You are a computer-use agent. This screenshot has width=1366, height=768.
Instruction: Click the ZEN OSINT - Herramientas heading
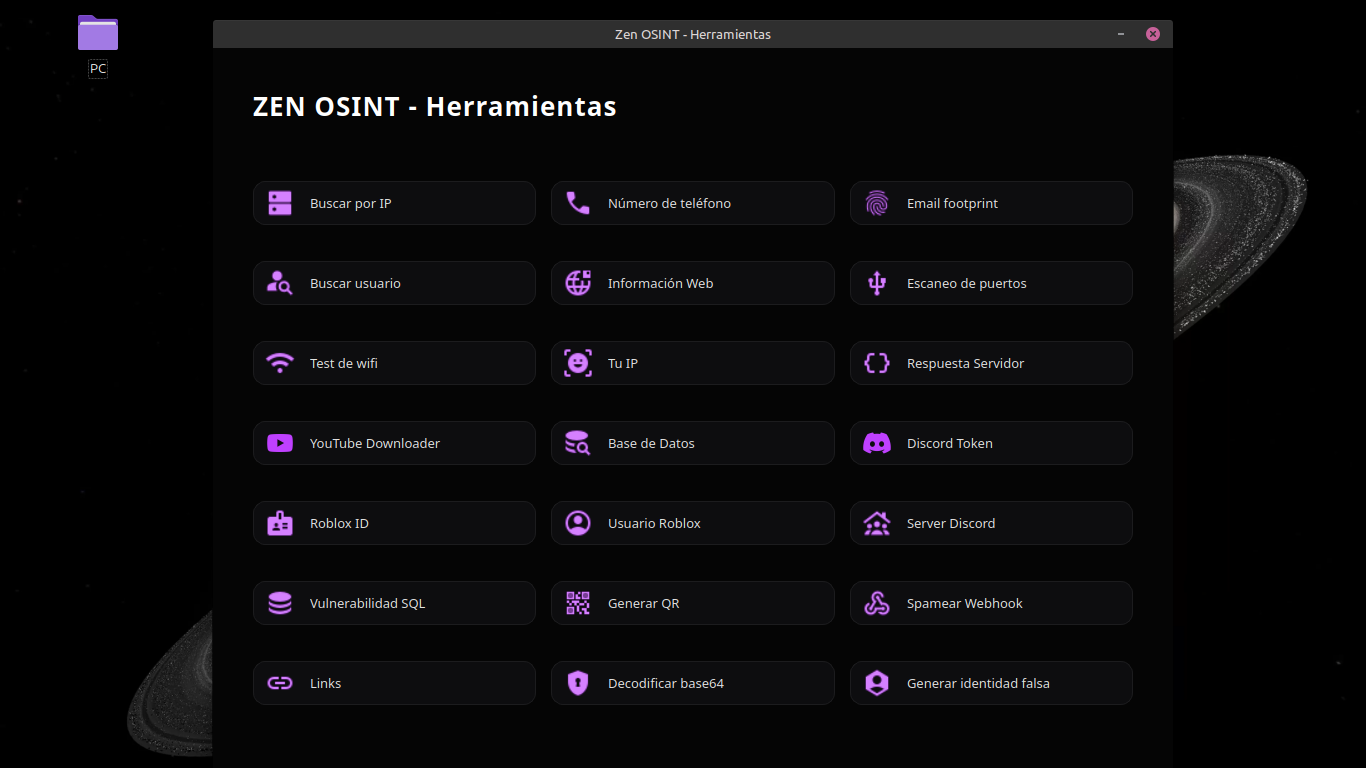click(x=435, y=106)
